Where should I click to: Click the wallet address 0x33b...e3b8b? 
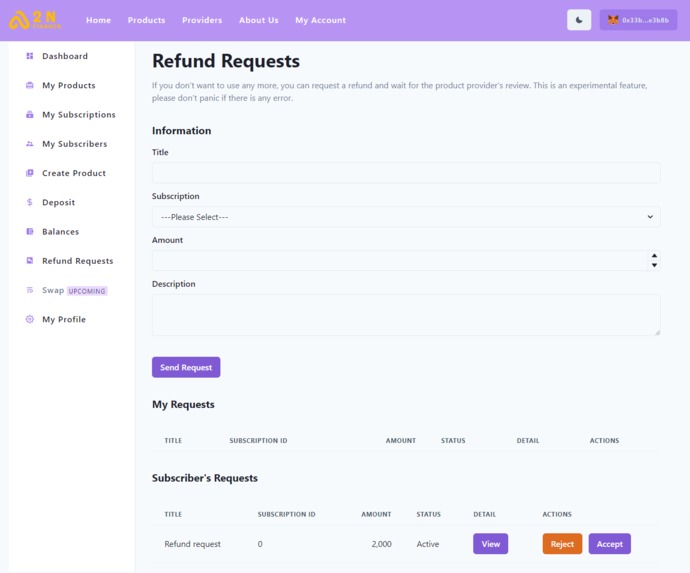pos(645,20)
